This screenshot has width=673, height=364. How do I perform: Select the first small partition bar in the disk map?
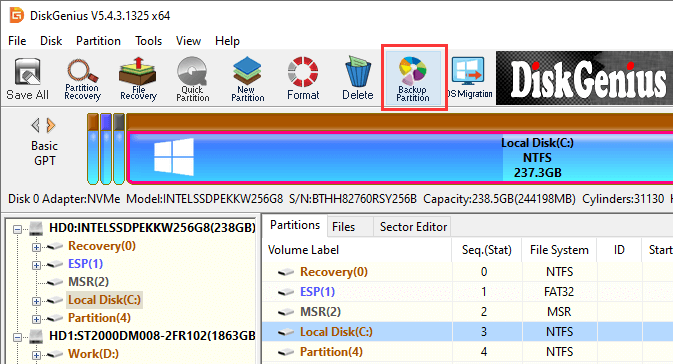pos(93,149)
